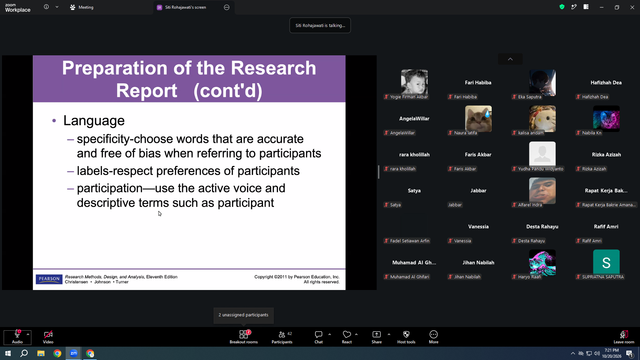Open the More options menu
The image size is (640, 360).
coord(433,337)
